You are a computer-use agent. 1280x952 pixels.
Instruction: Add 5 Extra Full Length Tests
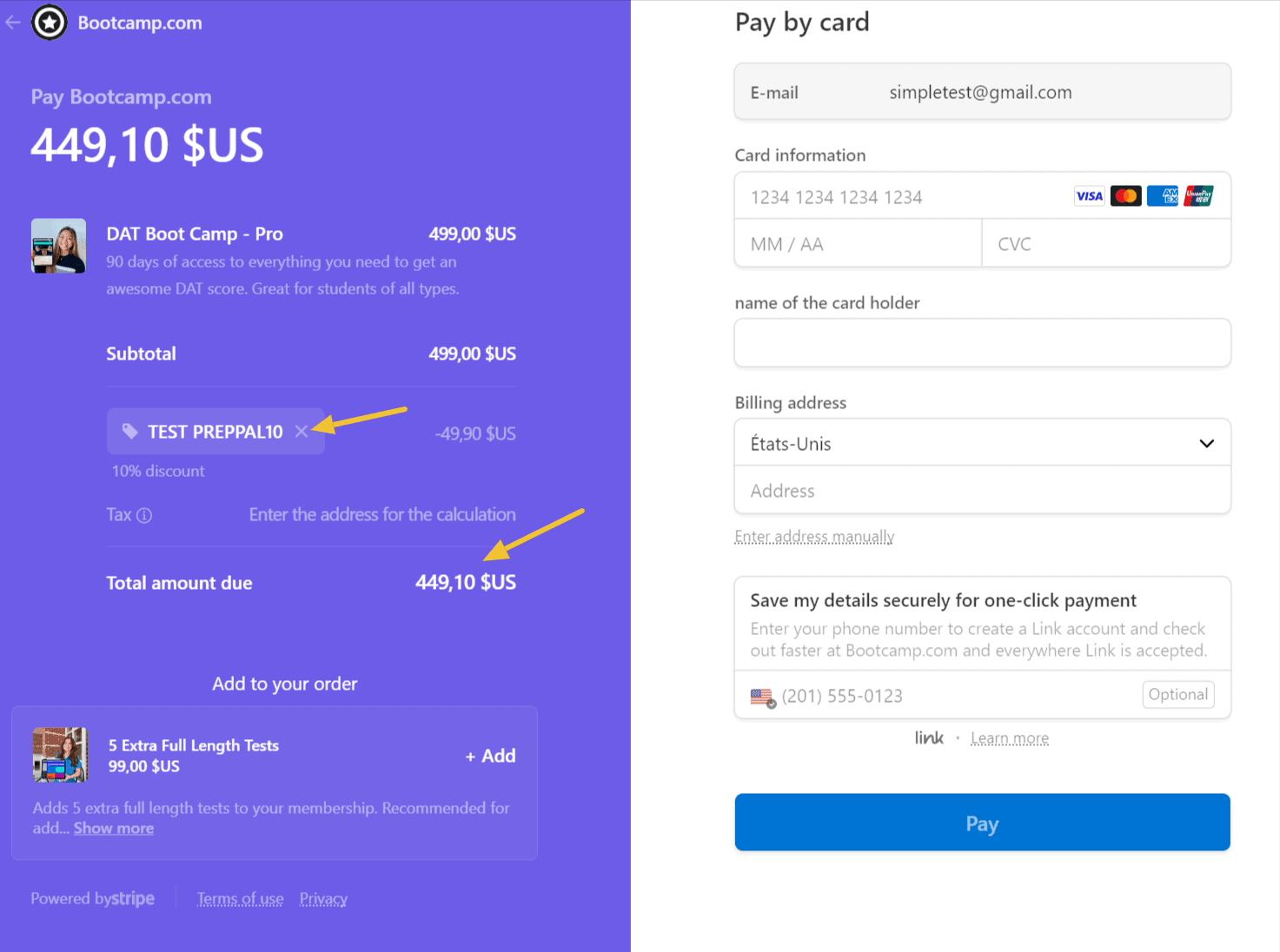point(490,756)
